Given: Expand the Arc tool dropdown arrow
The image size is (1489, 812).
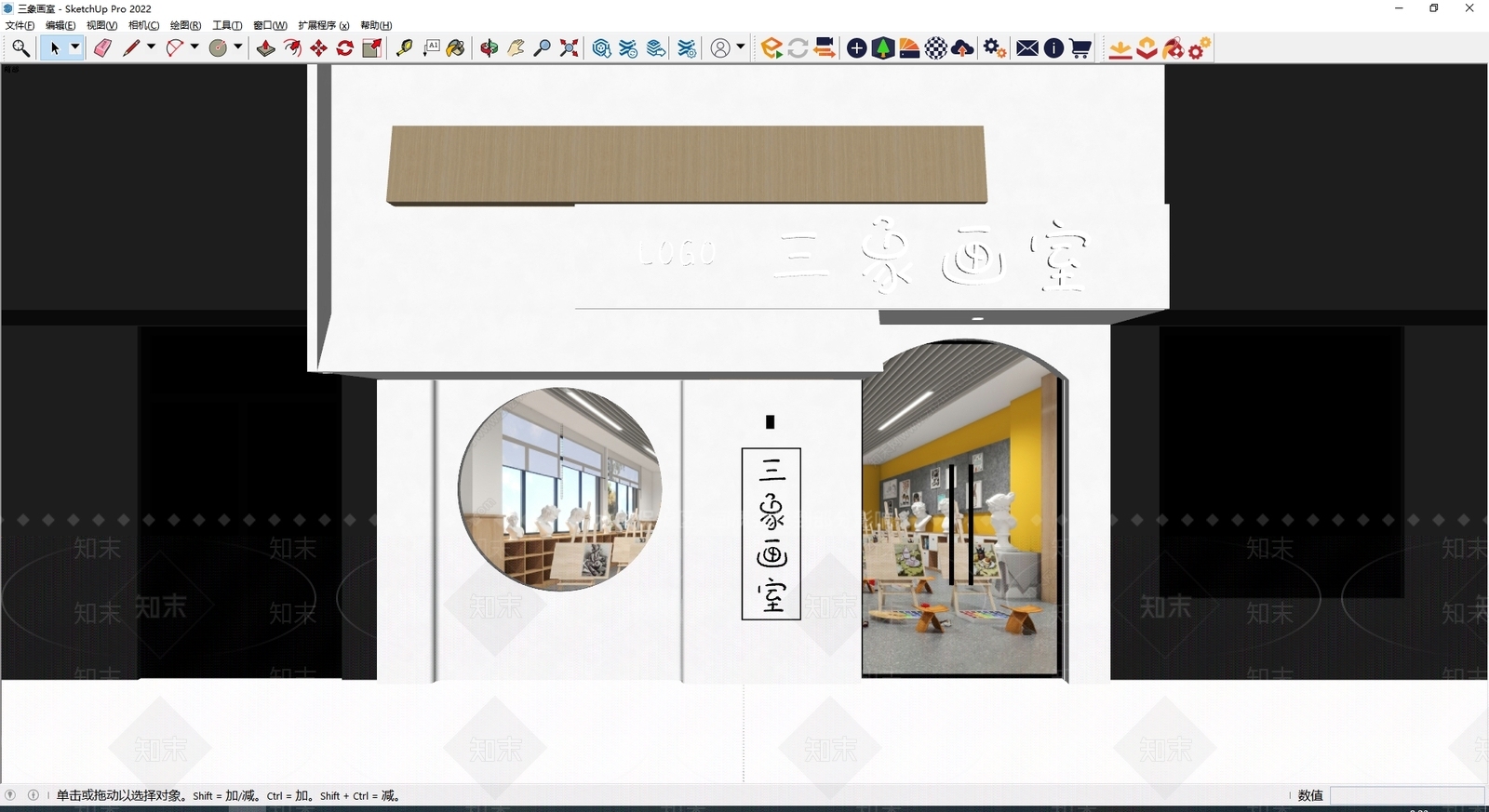Looking at the screenshot, I should [x=195, y=47].
